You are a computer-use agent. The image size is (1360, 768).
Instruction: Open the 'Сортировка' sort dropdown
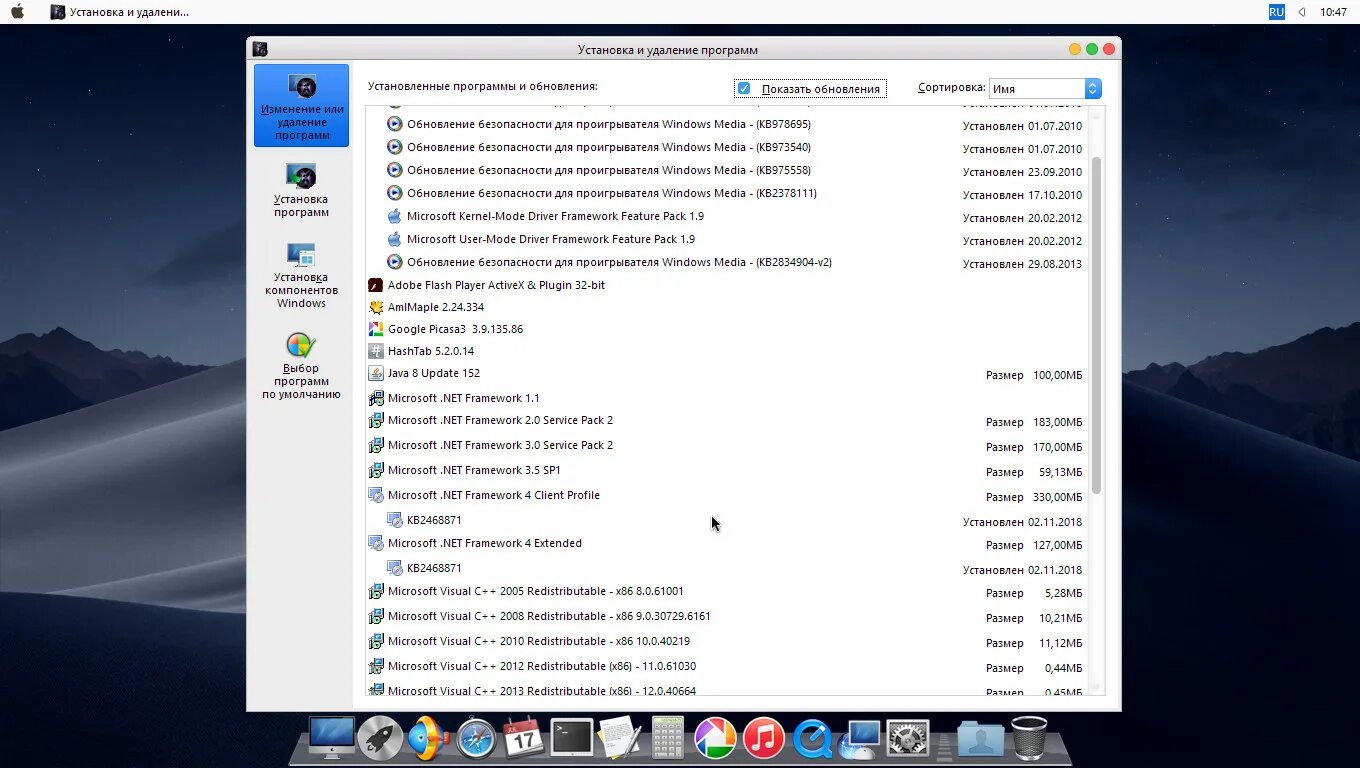tap(1045, 89)
